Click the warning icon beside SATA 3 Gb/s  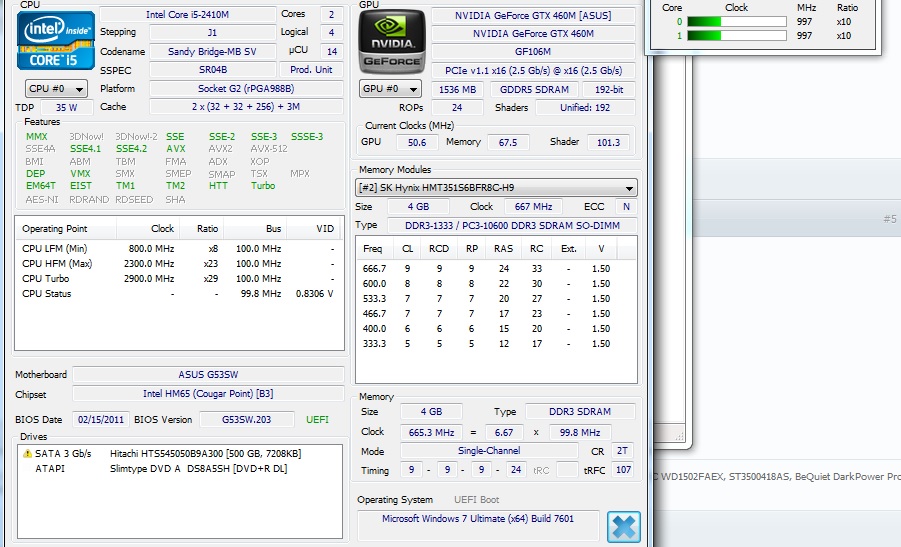pyautogui.click(x=27, y=453)
